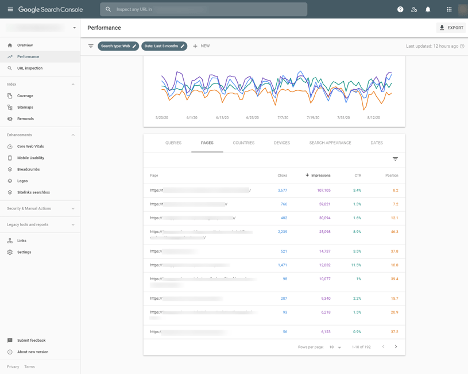Collapse the Index section
This screenshot has height=374, width=468.
73,84
